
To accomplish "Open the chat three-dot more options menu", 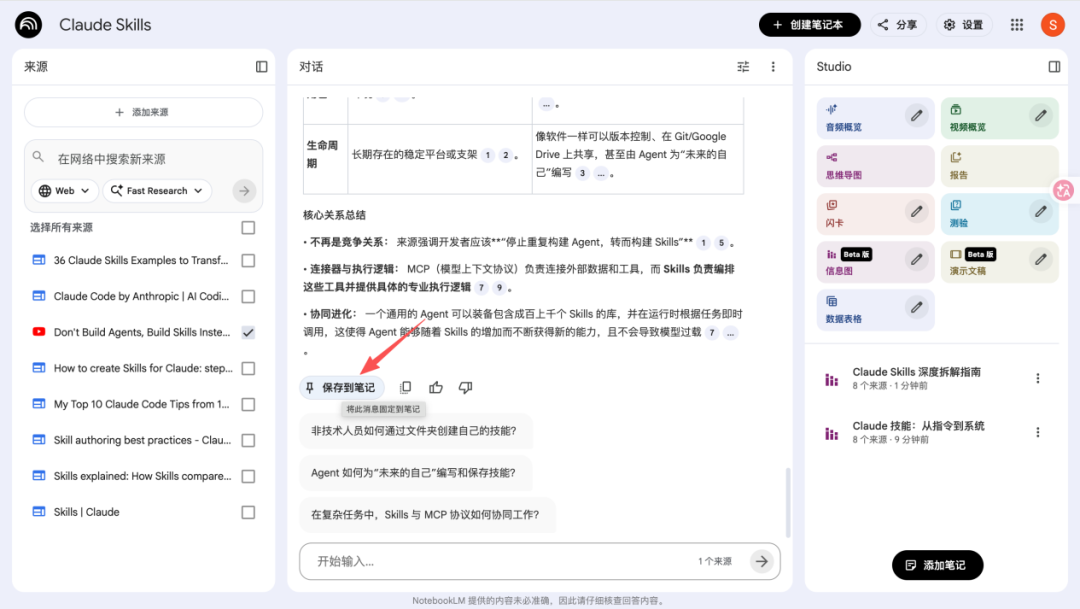I will coord(773,67).
